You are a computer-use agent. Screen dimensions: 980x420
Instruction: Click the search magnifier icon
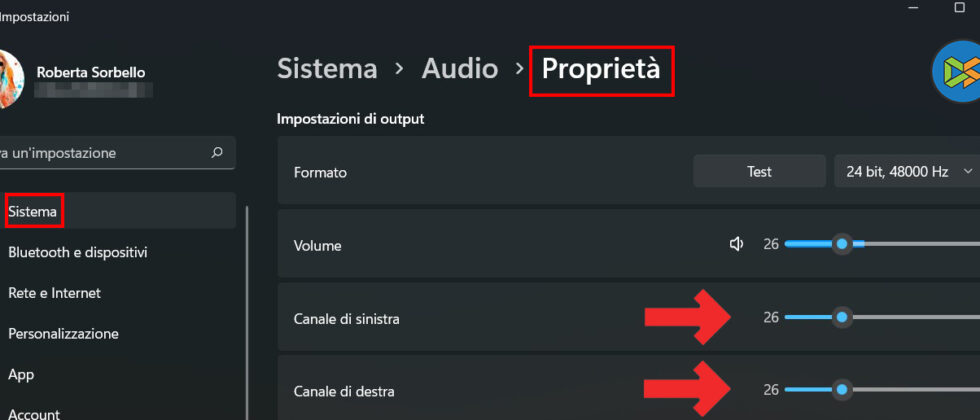coord(217,153)
